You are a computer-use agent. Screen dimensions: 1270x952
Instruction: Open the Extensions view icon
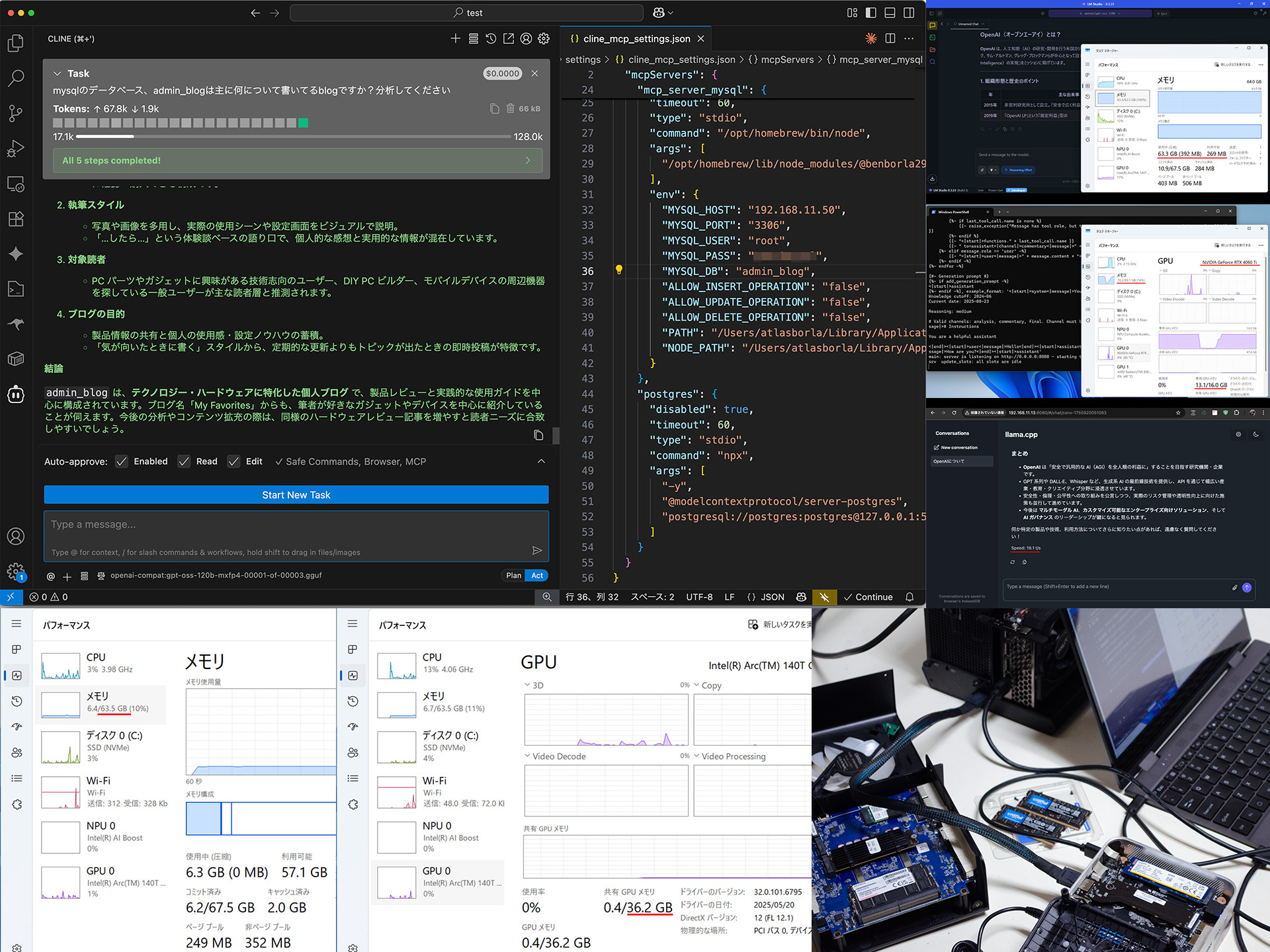(x=16, y=219)
